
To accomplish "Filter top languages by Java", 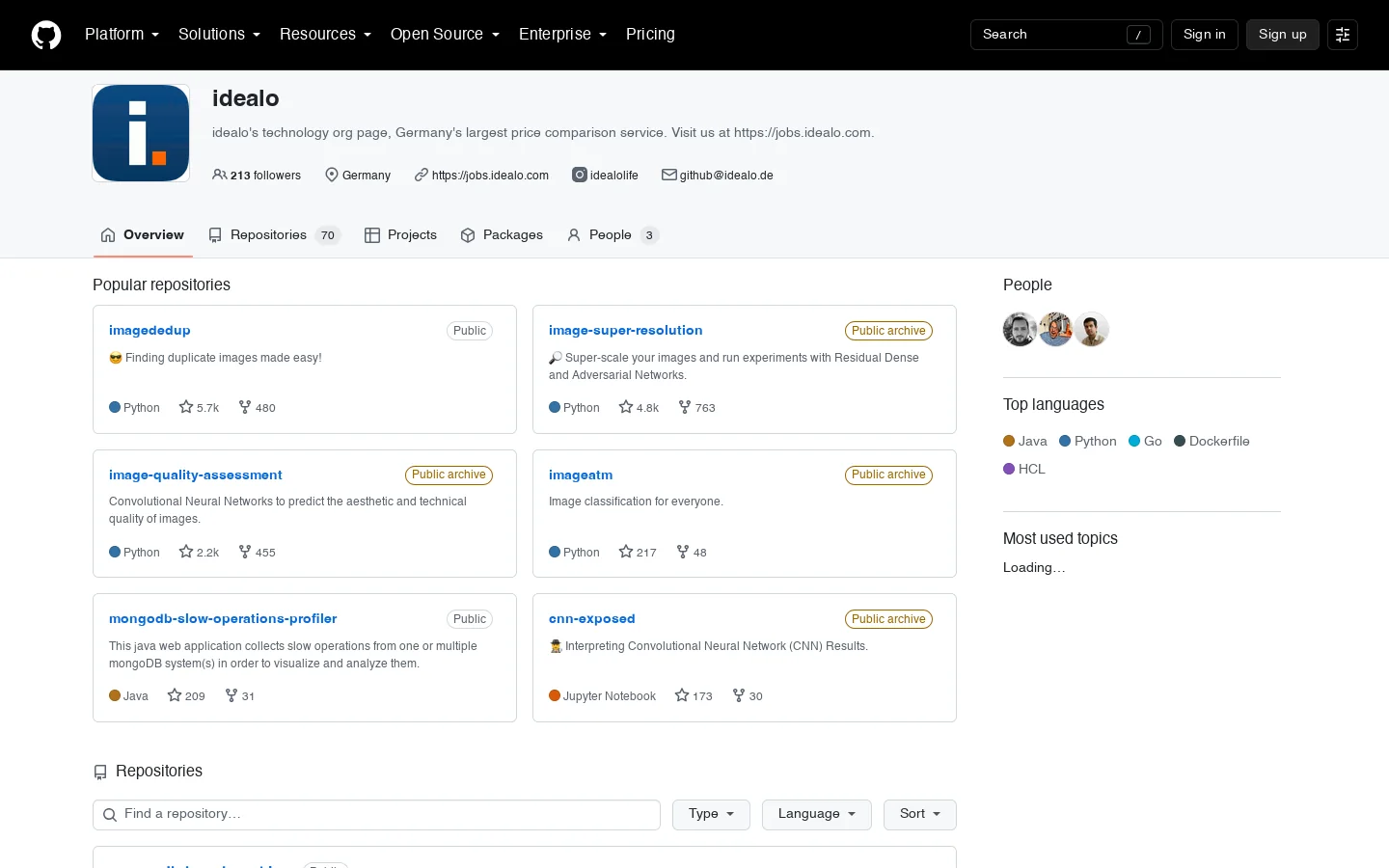I will click(1025, 442).
